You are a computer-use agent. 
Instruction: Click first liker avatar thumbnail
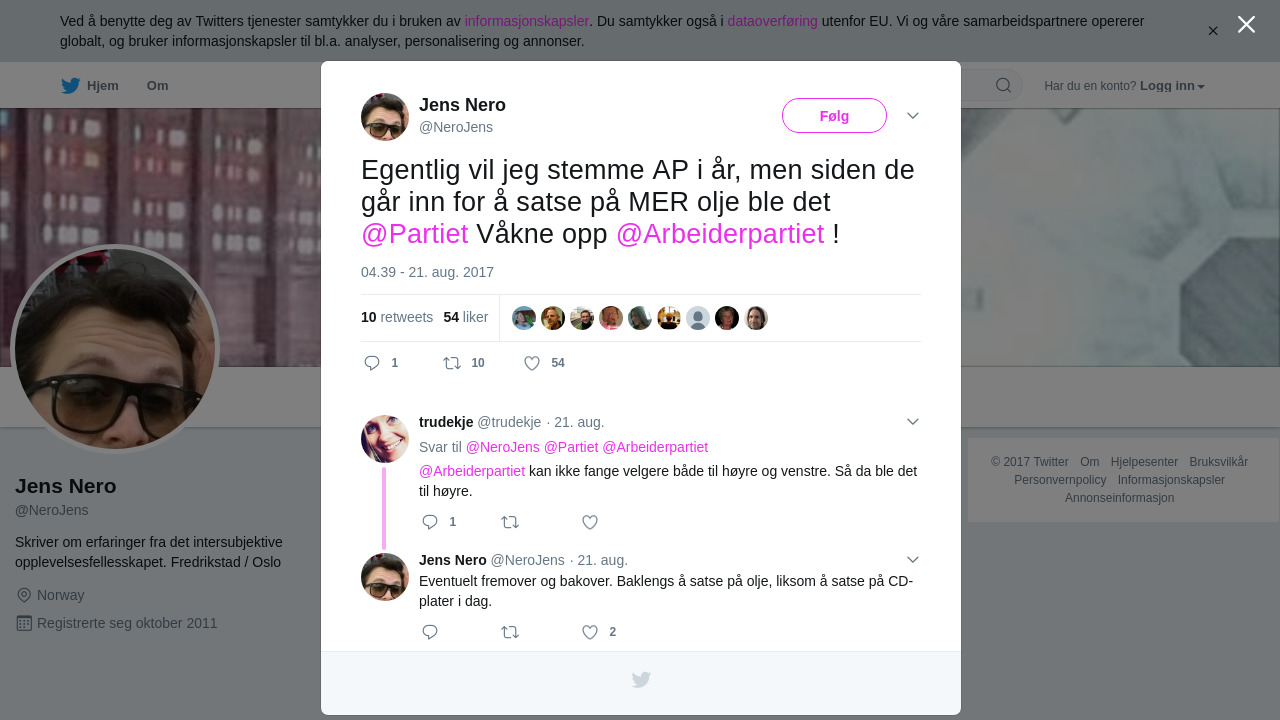(x=524, y=318)
